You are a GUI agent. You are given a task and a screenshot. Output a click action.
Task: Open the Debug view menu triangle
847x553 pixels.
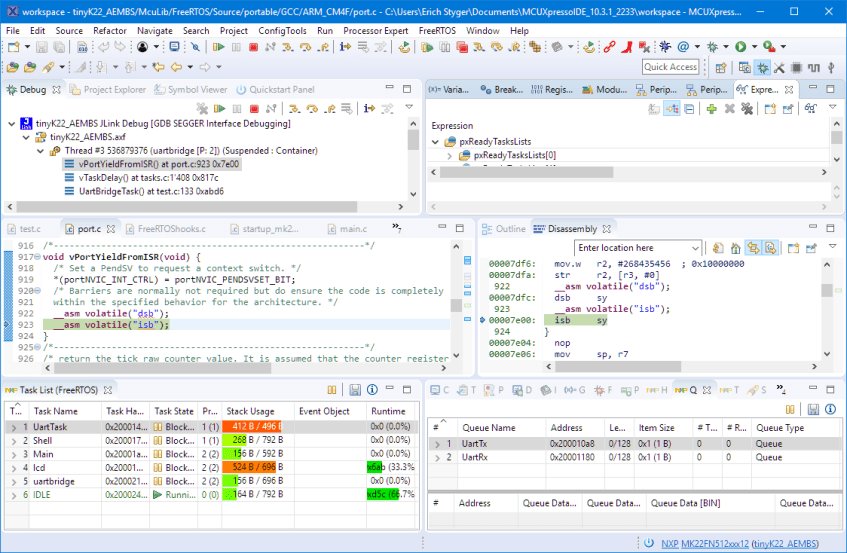pyautogui.click(x=409, y=107)
